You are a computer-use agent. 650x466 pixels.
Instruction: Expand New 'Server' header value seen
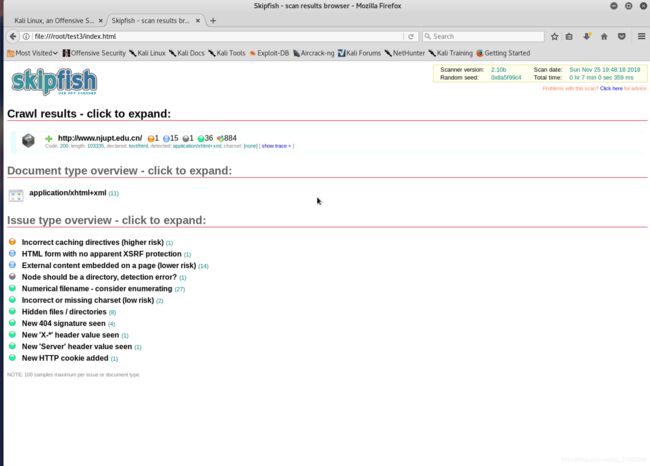[77, 347]
